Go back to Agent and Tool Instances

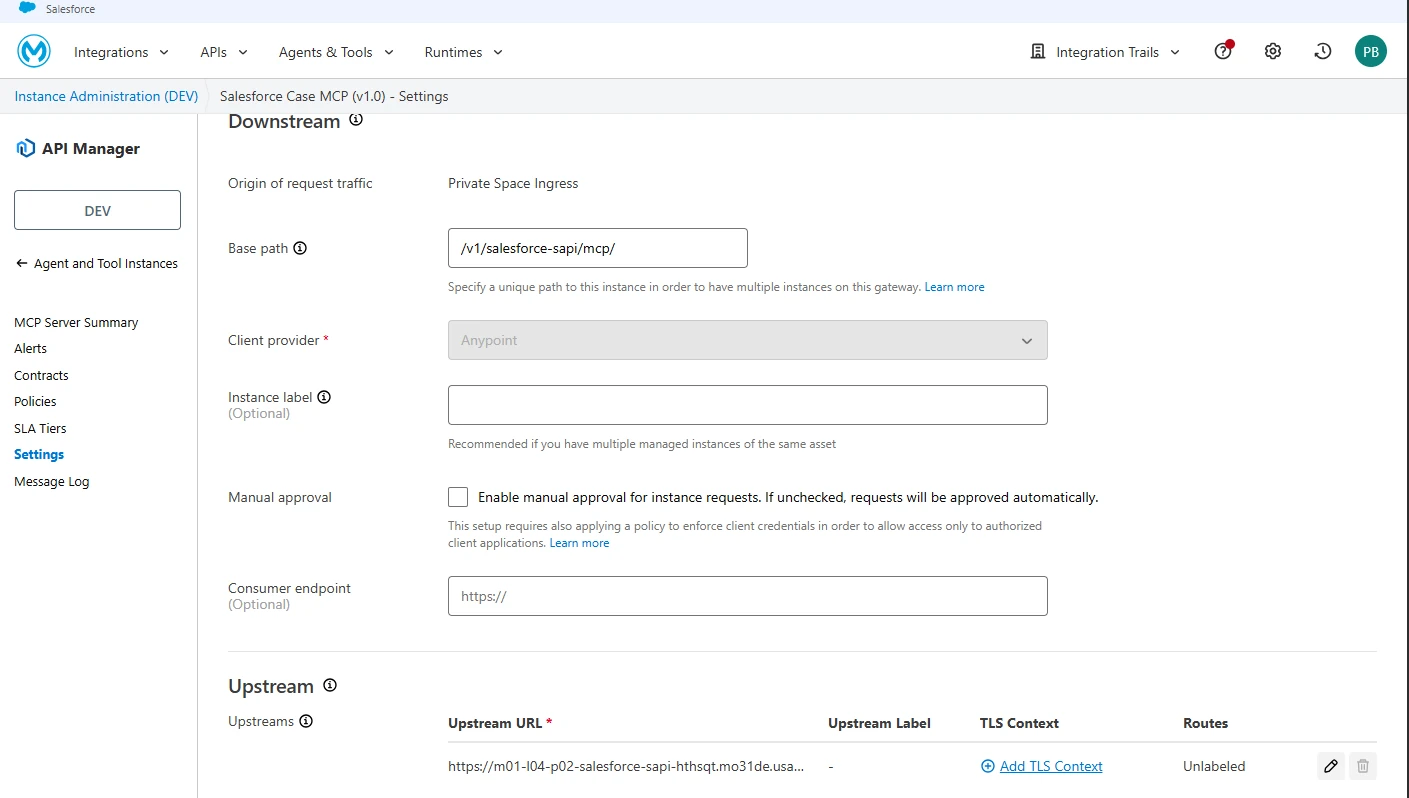pyautogui.click(x=97, y=263)
